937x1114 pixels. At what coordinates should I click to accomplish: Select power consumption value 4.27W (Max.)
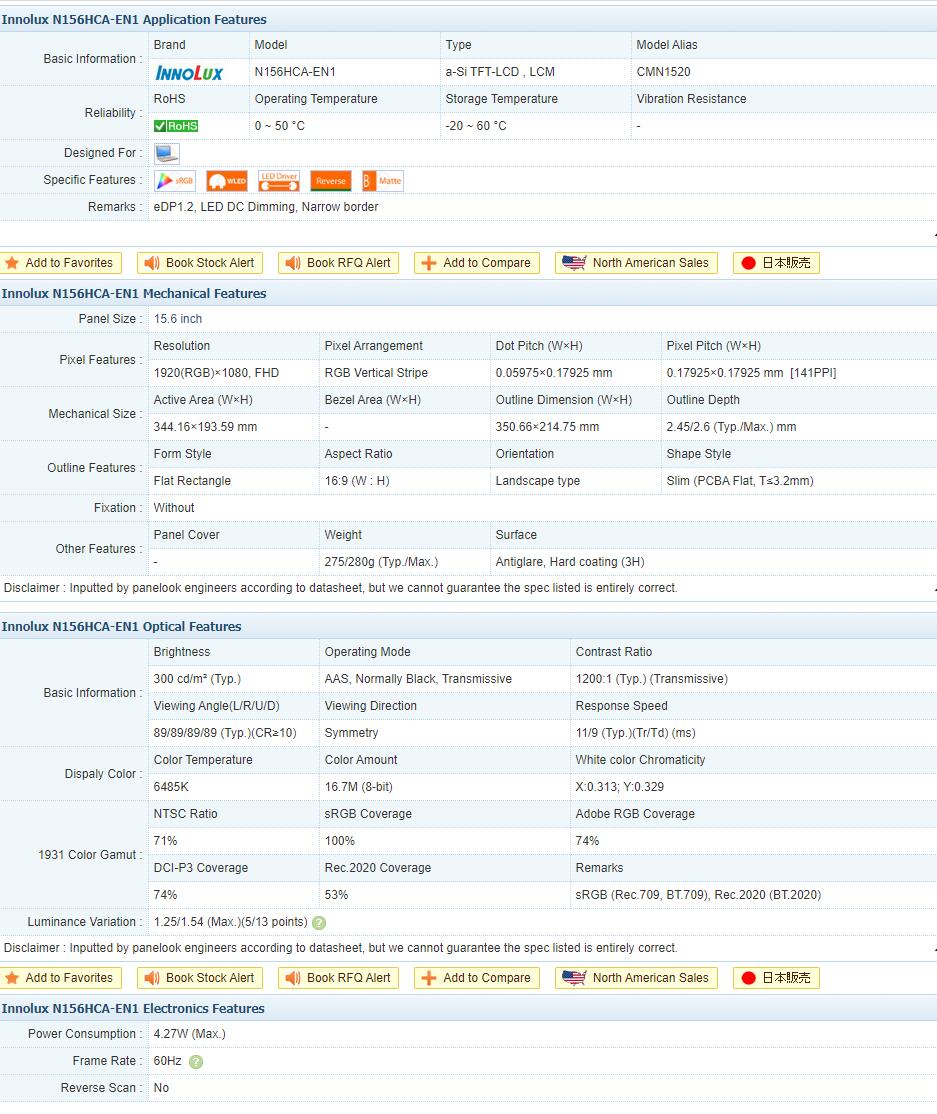click(x=190, y=1034)
